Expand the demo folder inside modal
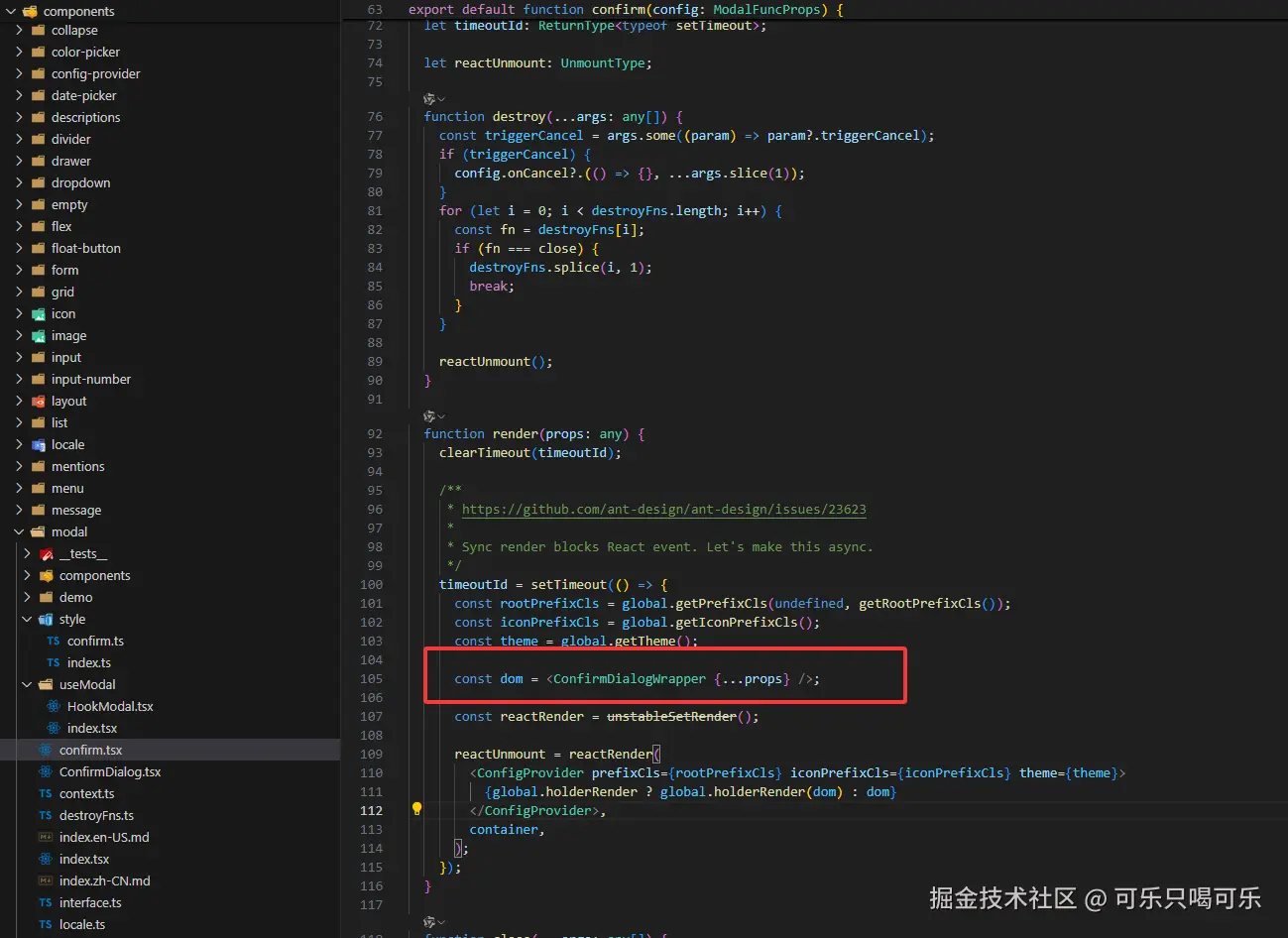The image size is (1288, 938). tap(27, 597)
